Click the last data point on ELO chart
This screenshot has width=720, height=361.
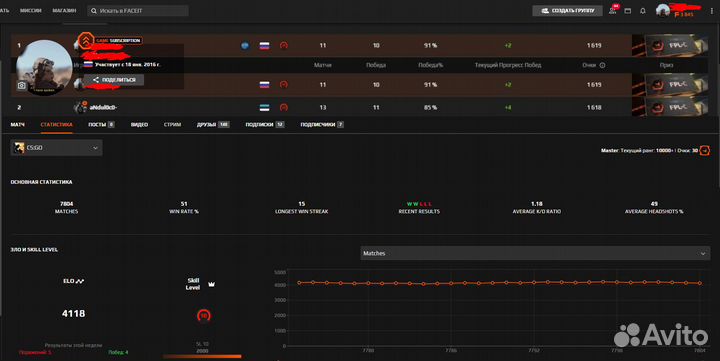click(x=700, y=283)
